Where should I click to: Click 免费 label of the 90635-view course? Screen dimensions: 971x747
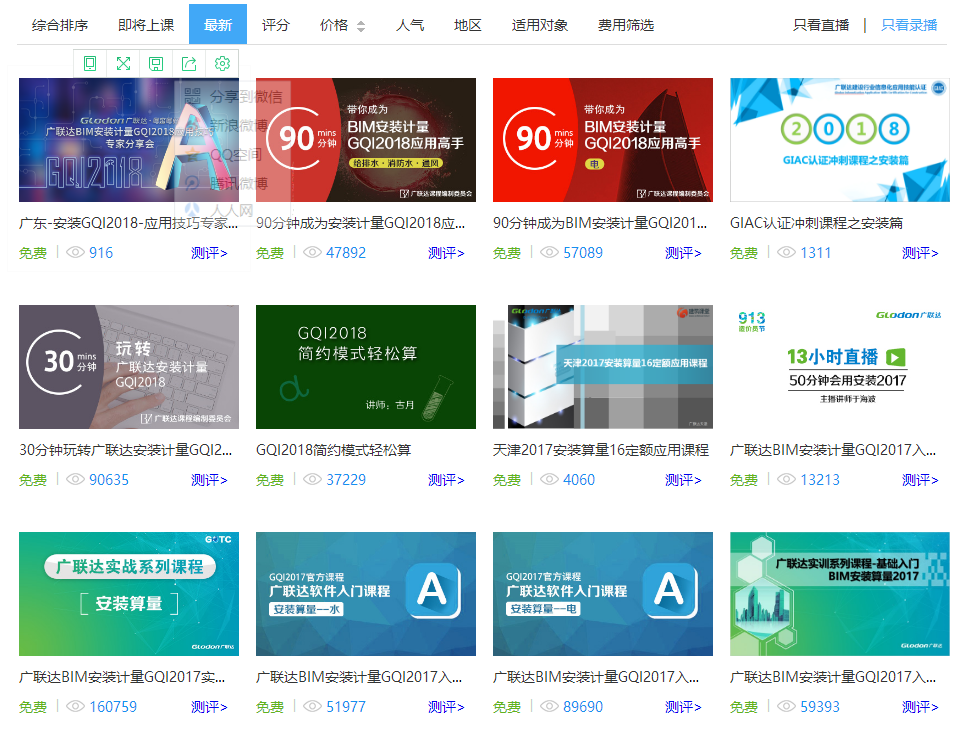coord(33,480)
